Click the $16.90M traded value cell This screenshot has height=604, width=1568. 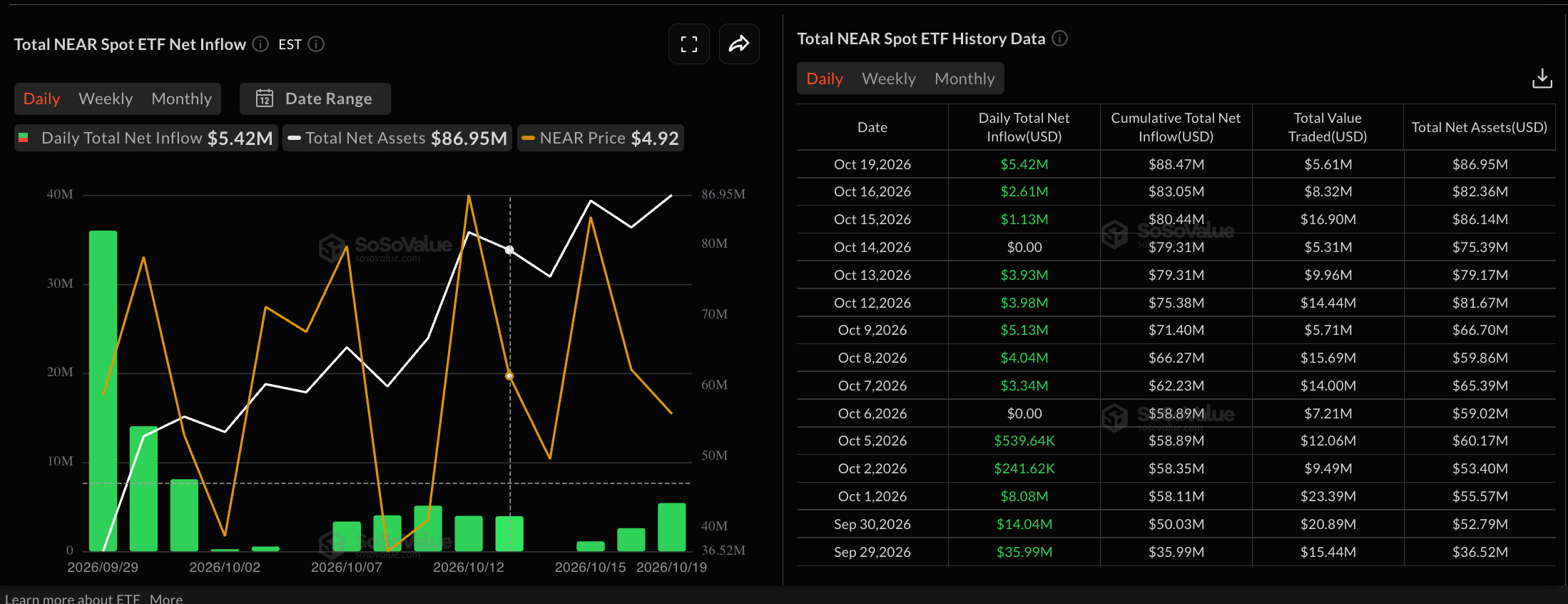(x=1328, y=219)
